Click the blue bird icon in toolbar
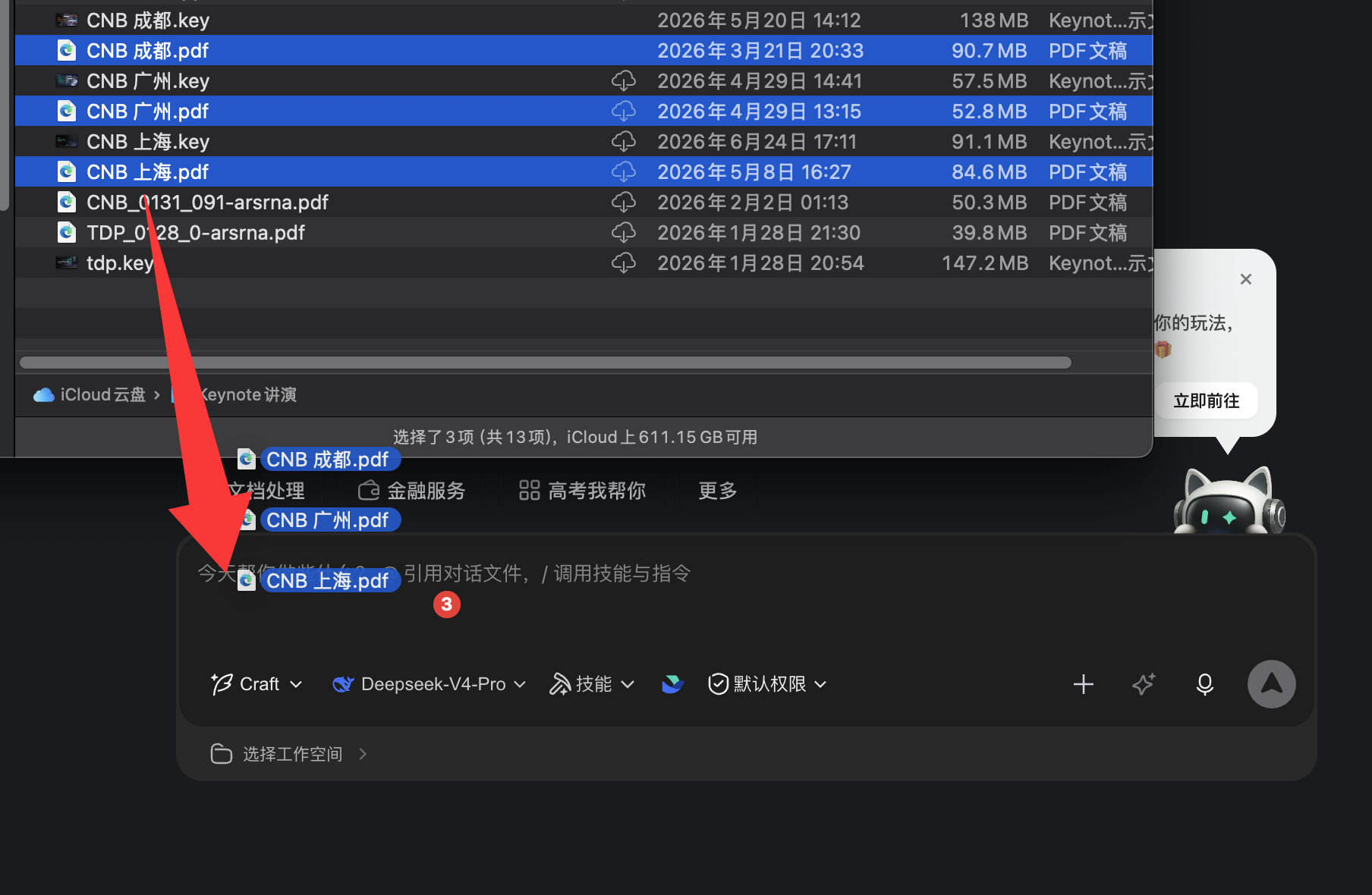1372x895 pixels. click(x=672, y=684)
